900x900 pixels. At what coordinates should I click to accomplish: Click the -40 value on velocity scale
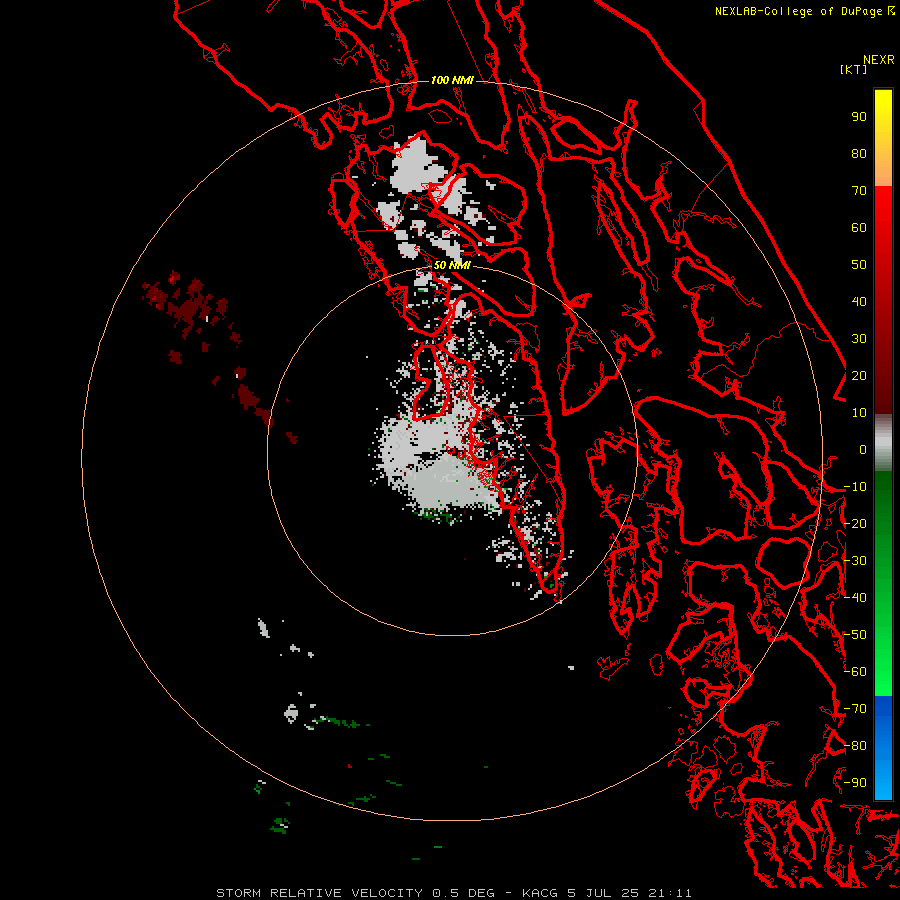pos(855,598)
